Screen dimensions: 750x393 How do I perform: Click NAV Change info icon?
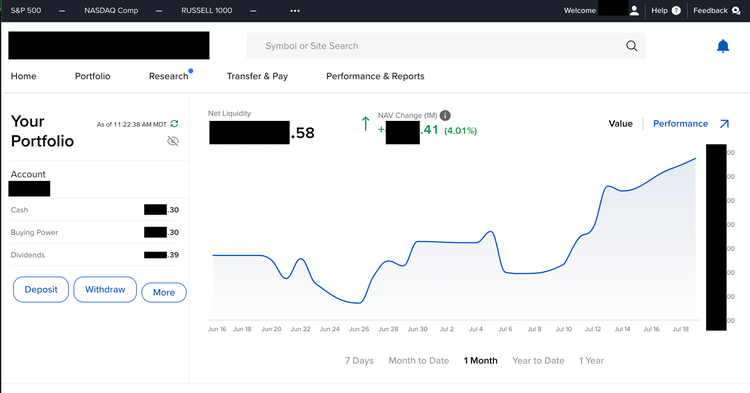tap(445, 115)
